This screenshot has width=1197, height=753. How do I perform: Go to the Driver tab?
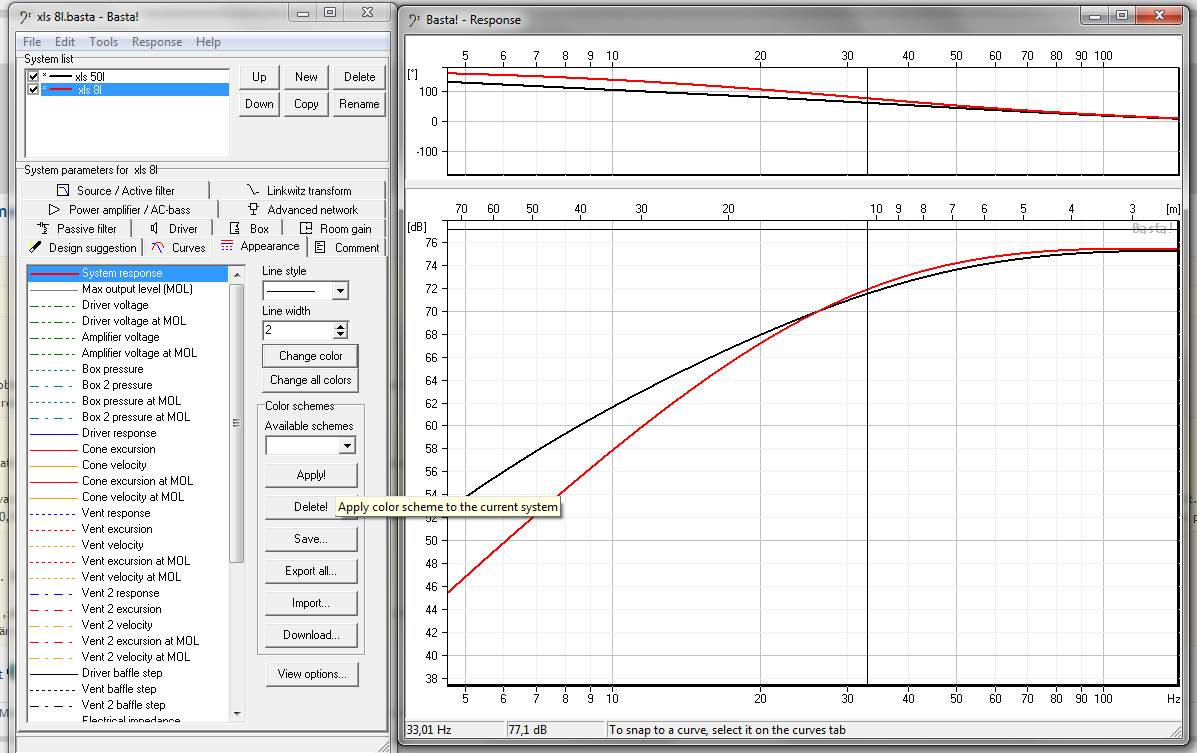click(175, 229)
